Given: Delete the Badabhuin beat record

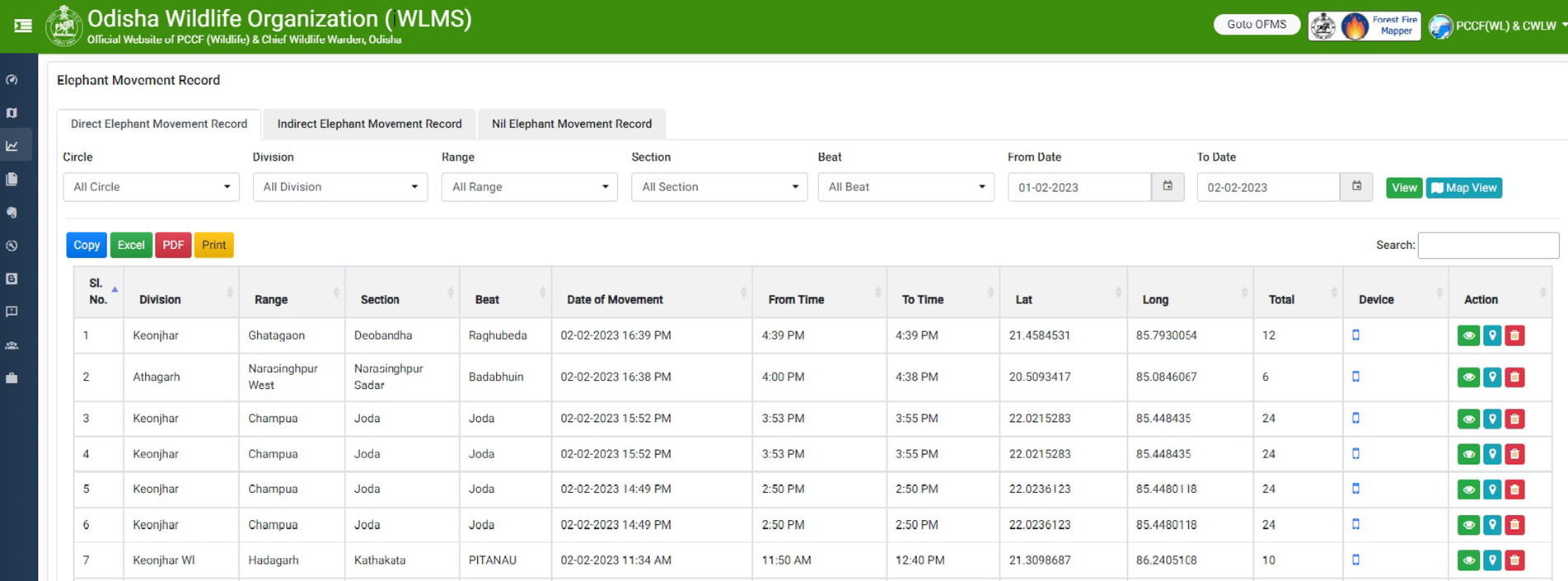Looking at the screenshot, I should (x=1514, y=377).
